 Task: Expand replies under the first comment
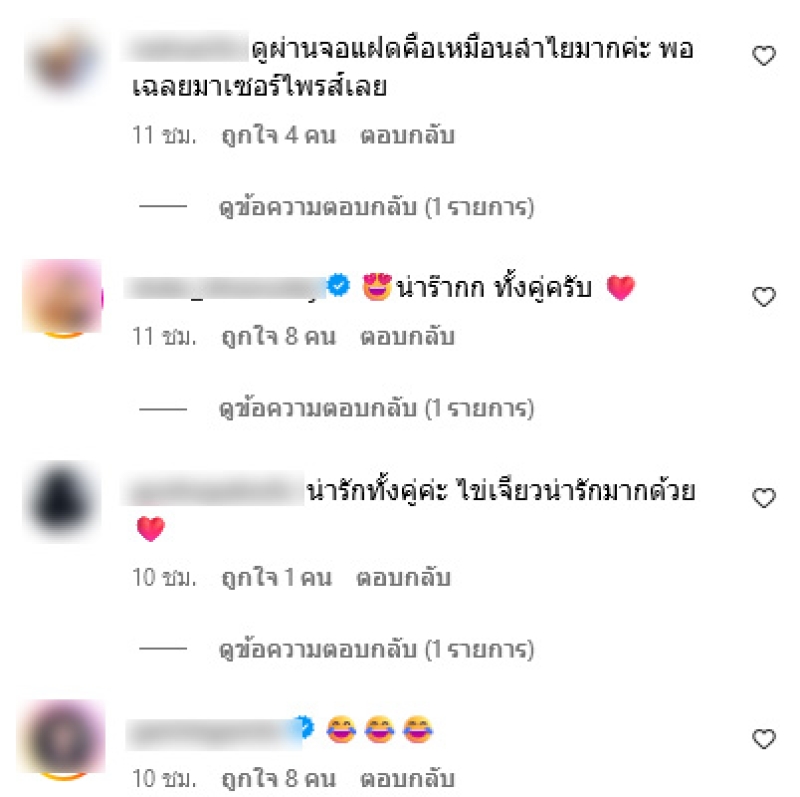coord(377,207)
